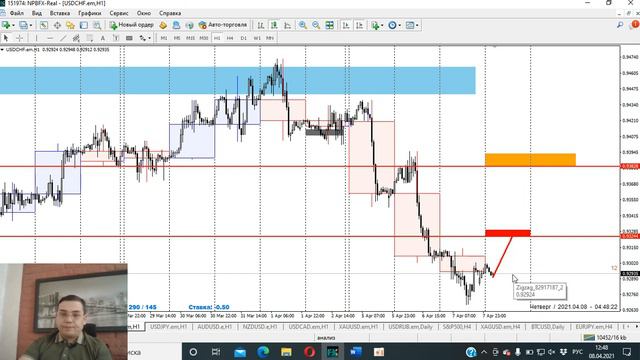Switch to XAUUSD.em,H1 chart tab
The image size is (640, 360).
(x=358, y=327)
